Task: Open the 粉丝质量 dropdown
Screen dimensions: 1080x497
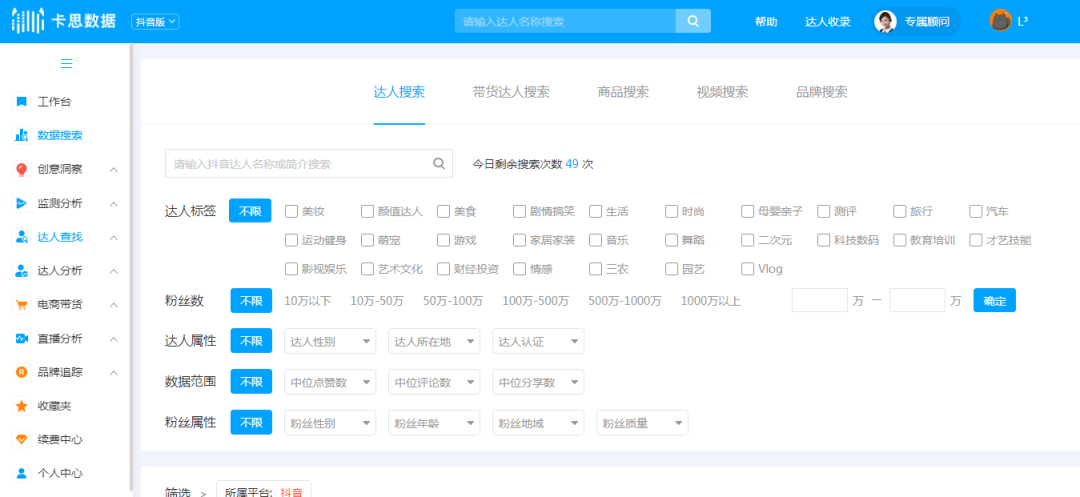Action: 642,423
